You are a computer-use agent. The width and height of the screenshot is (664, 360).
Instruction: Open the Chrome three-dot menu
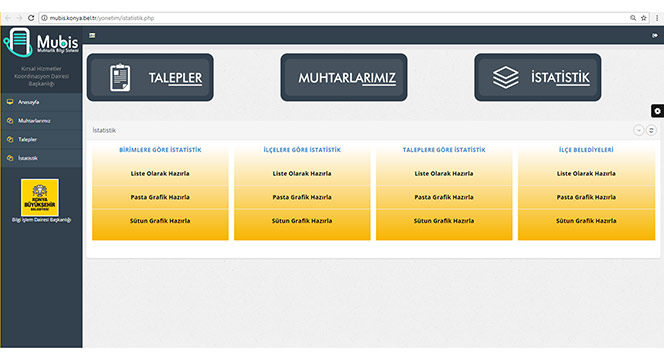click(657, 18)
